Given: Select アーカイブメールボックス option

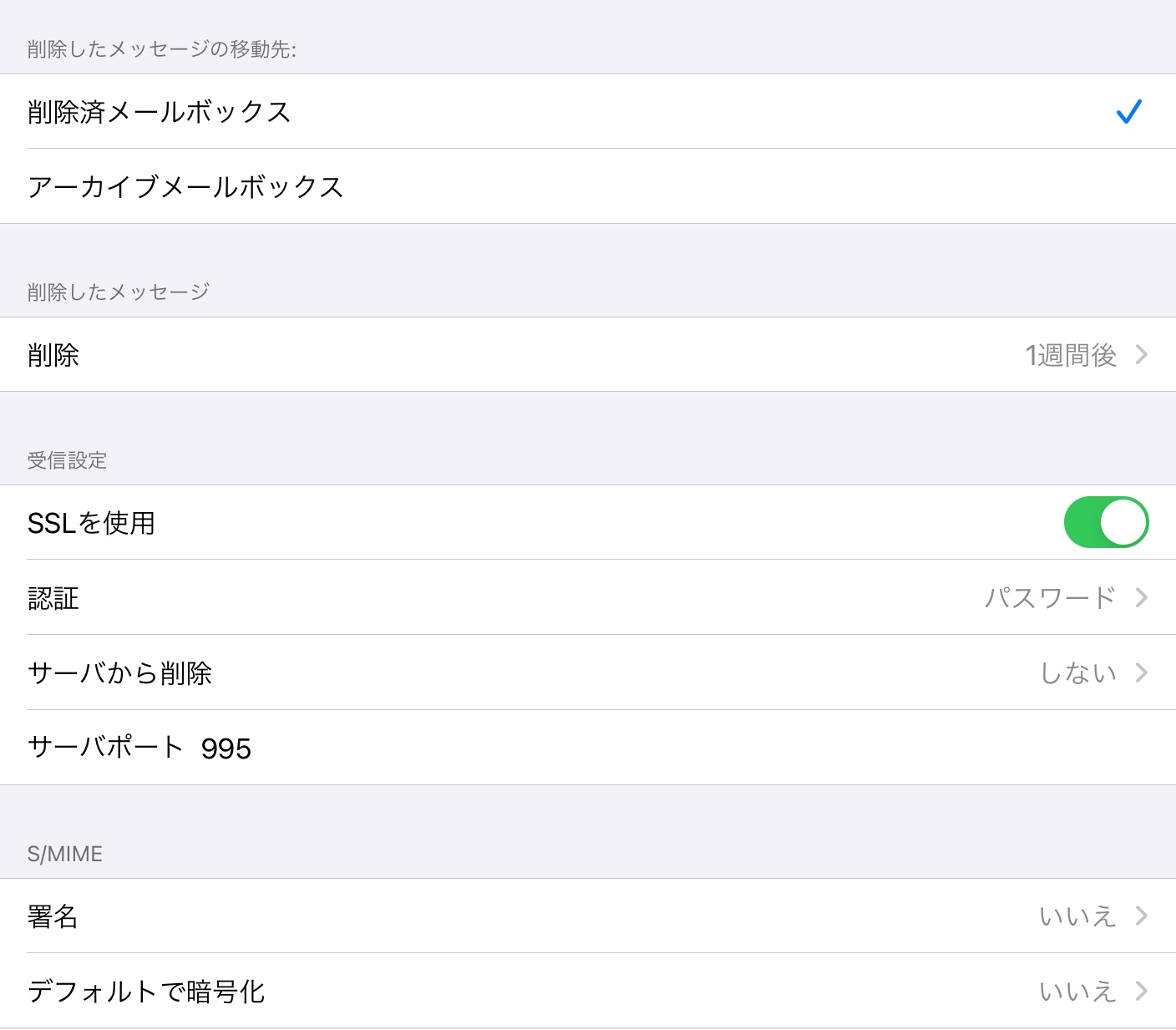Looking at the screenshot, I should (x=185, y=187).
